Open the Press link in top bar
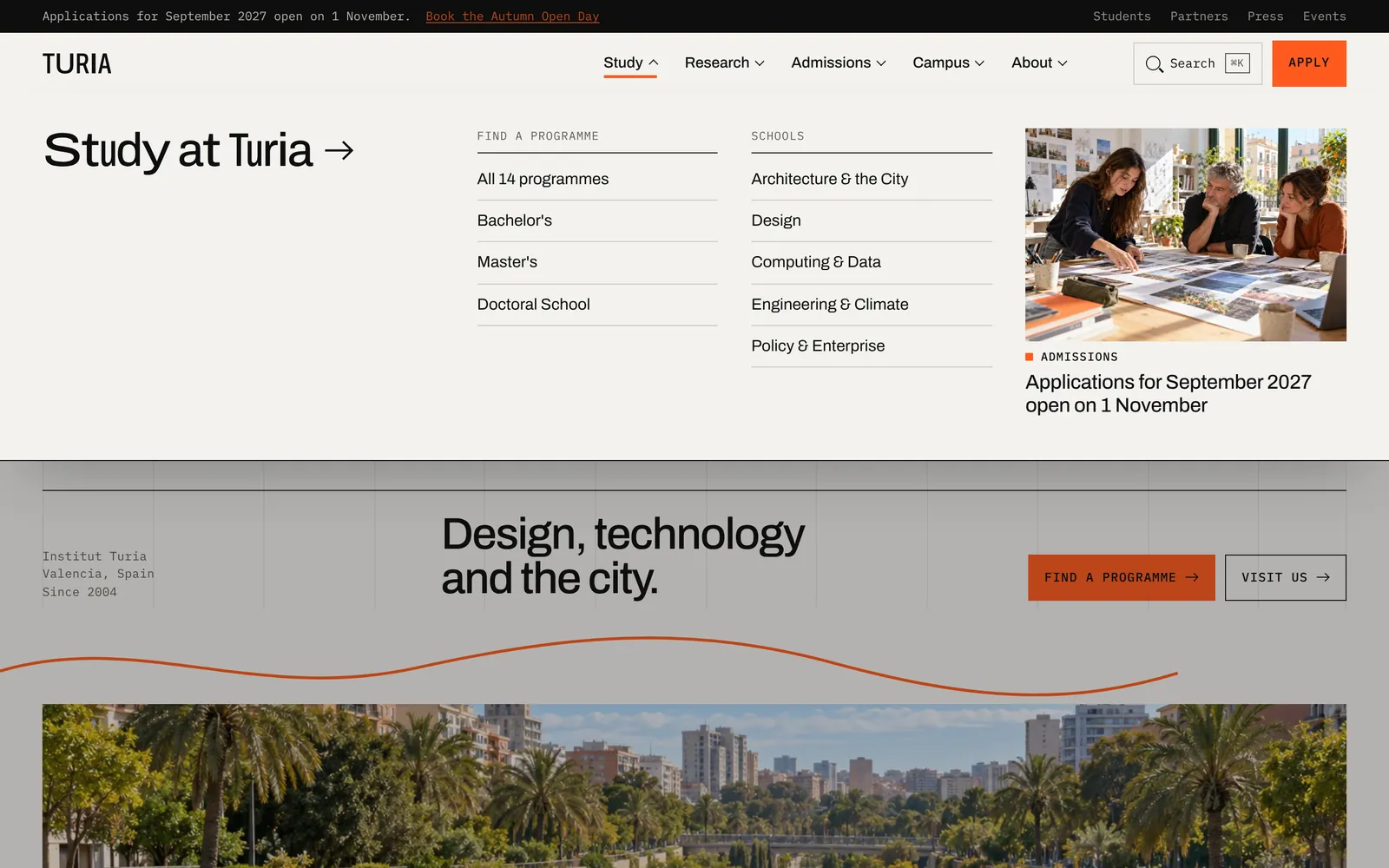This screenshot has height=868, width=1389. coord(1265,16)
